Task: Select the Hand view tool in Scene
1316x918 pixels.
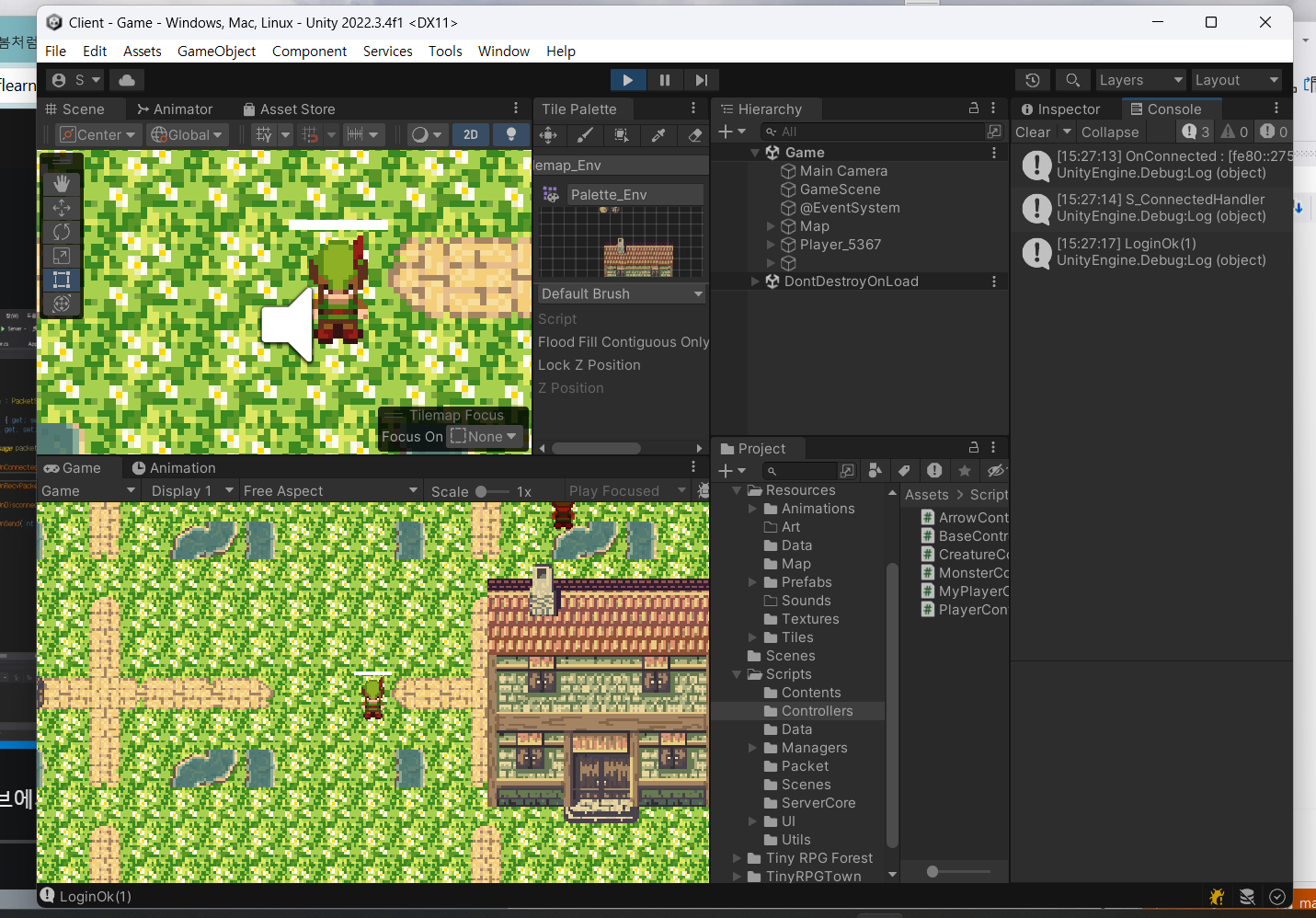Action: tap(62, 184)
